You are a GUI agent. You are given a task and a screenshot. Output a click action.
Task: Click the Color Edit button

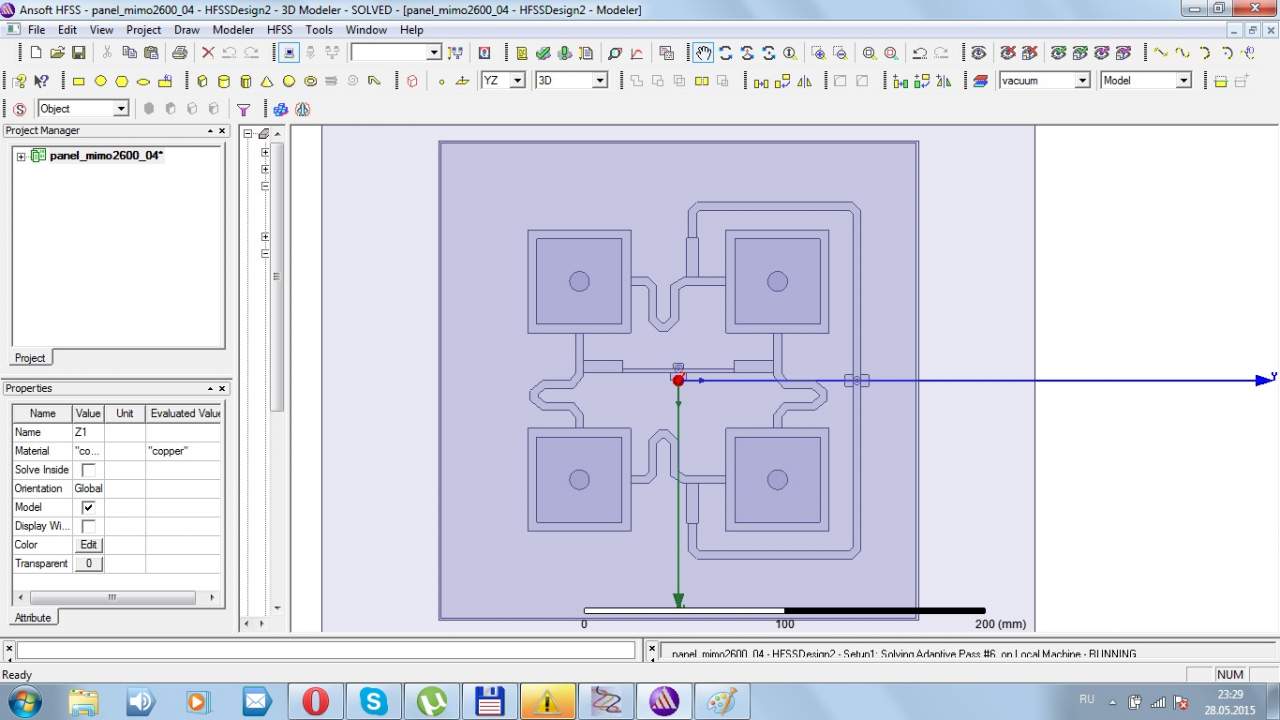point(88,545)
